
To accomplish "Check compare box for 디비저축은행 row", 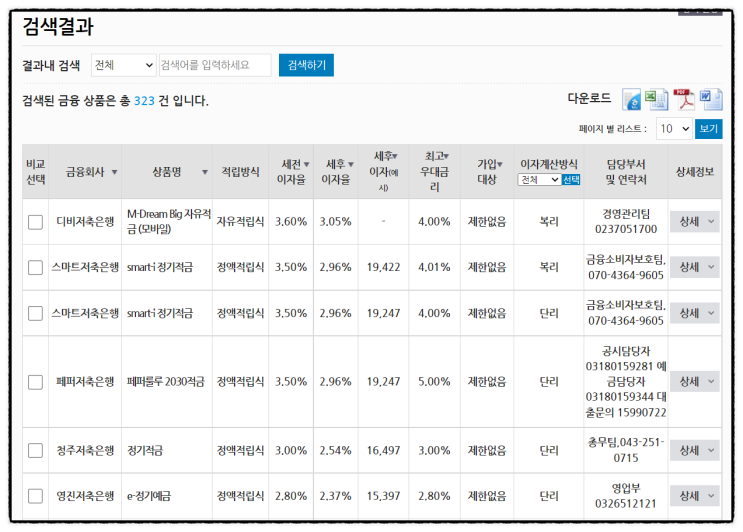I will pos(36,222).
